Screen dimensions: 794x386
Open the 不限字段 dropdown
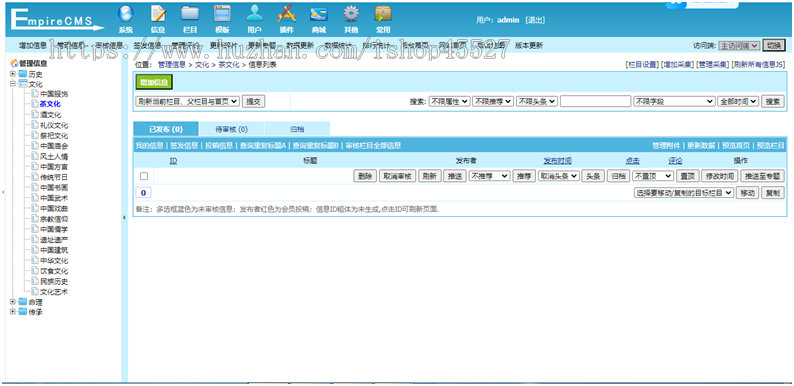click(673, 101)
